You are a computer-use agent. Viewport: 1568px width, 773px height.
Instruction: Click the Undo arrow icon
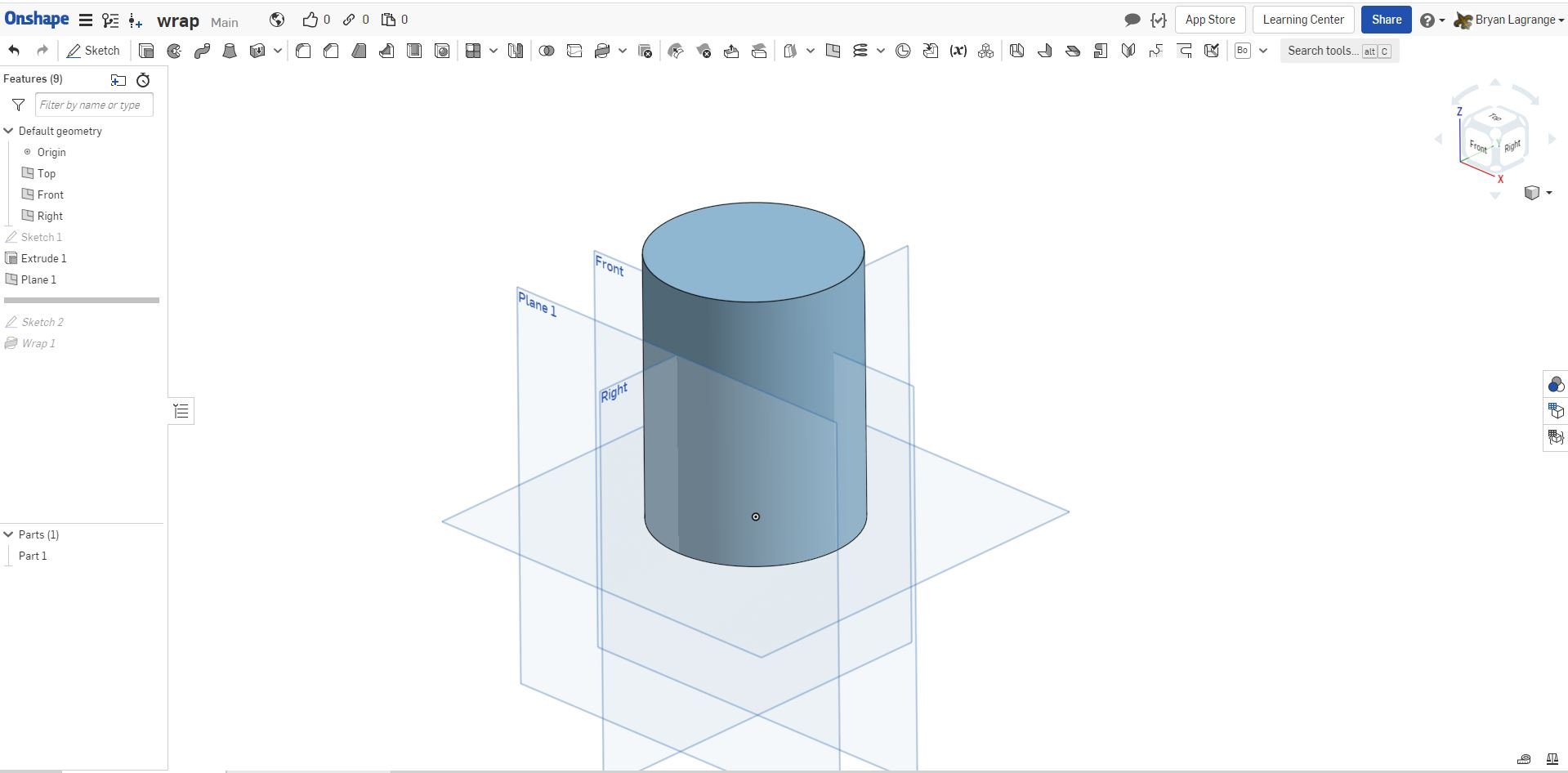point(14,51)
